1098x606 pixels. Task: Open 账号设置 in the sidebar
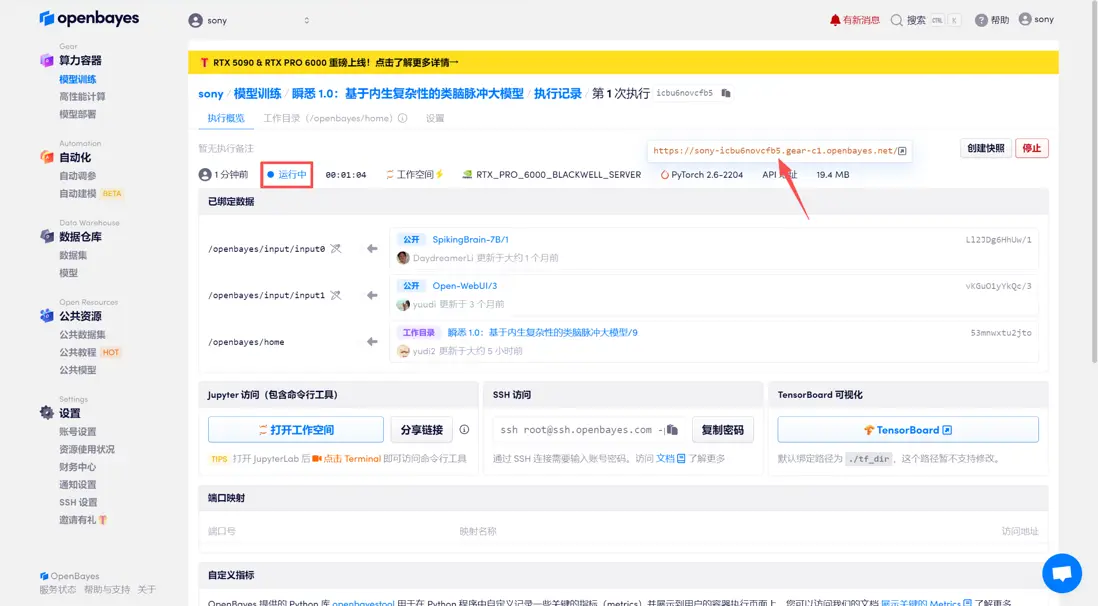tap(78, 432)
